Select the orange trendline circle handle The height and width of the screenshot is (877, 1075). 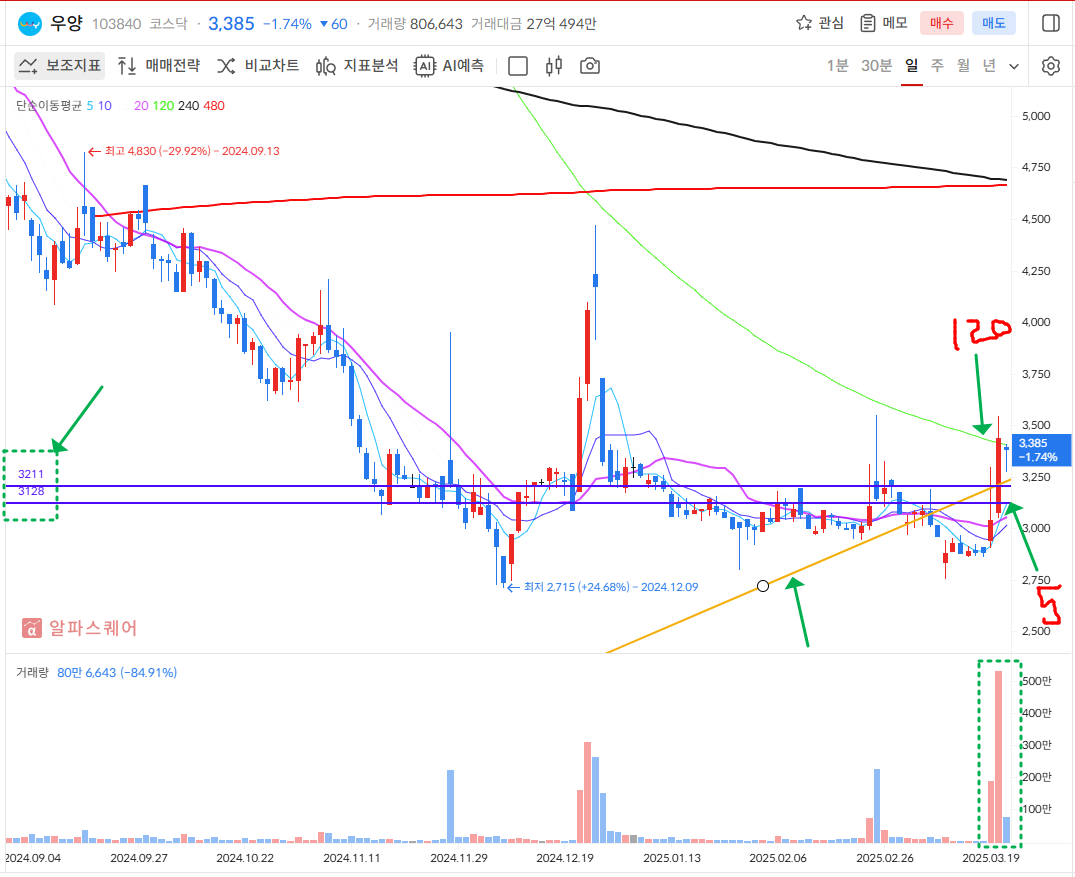tap(763, 586)
